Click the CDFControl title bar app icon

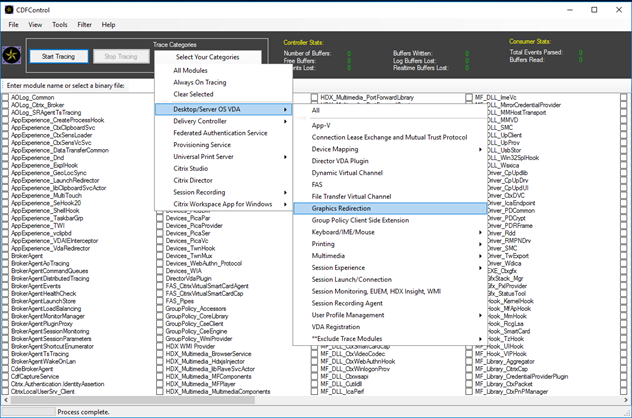(9, 8)
